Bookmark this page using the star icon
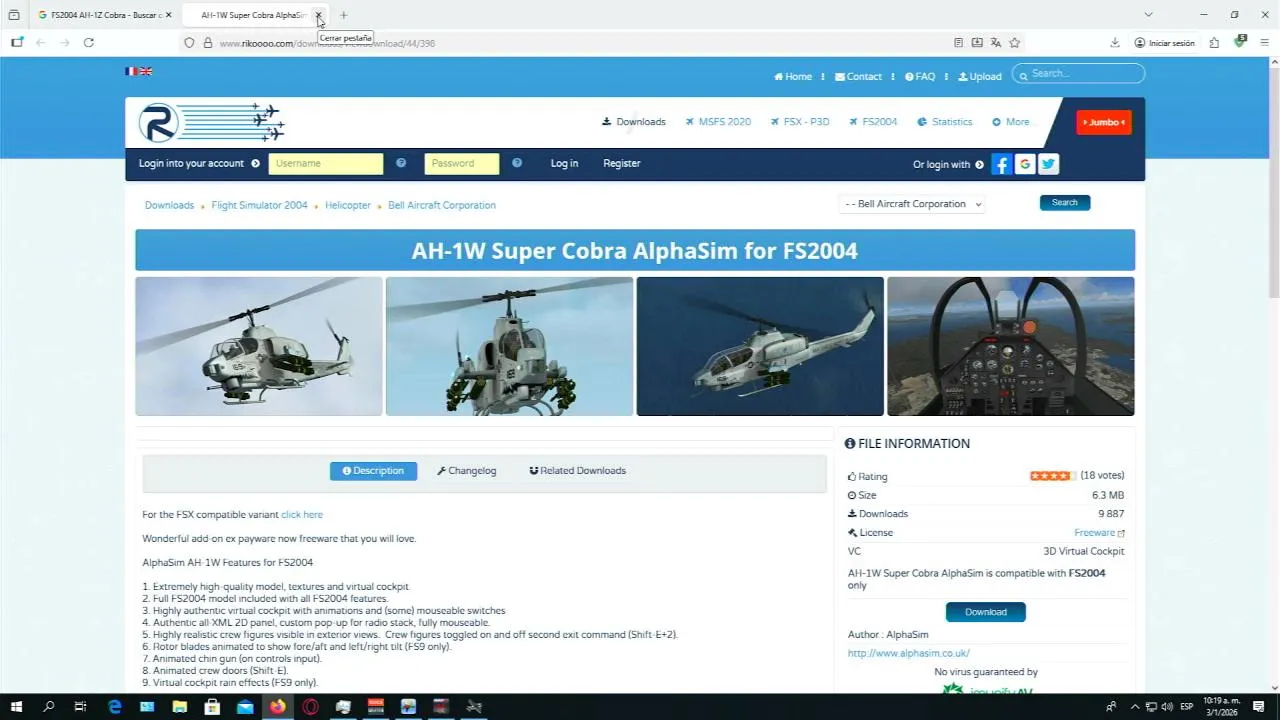 (1015, 43)
